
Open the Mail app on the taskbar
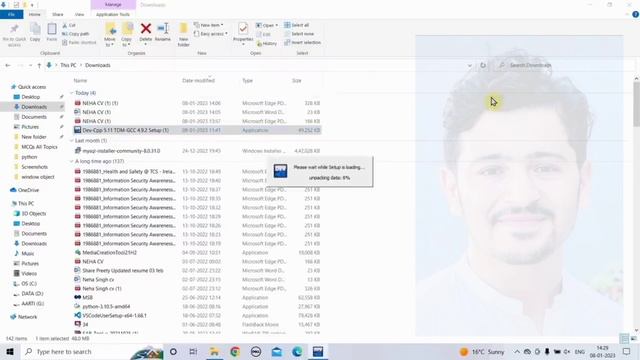(277, 351)
